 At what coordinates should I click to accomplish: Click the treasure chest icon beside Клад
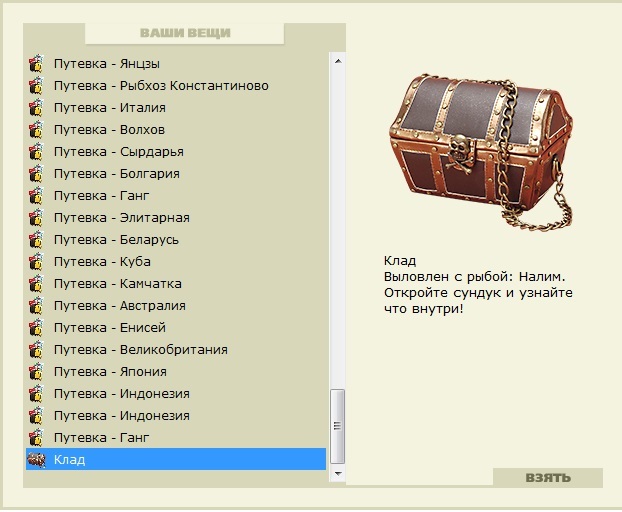[x=36, y=460]
